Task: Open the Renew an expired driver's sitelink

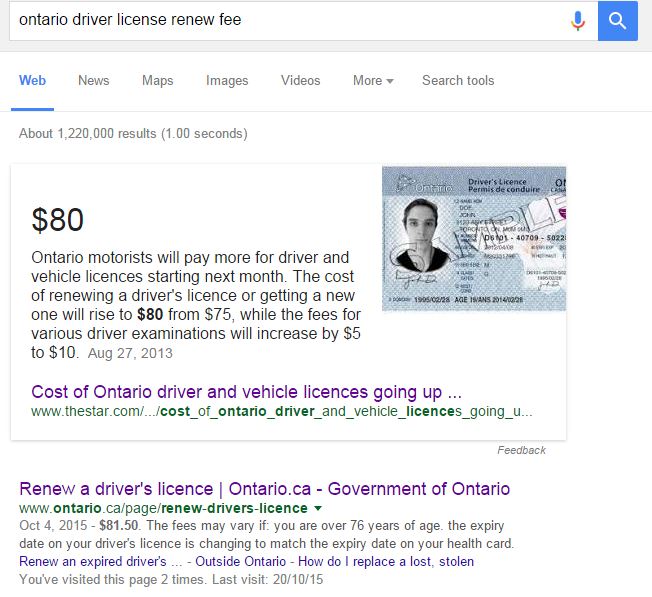Action: click(101, 562)
